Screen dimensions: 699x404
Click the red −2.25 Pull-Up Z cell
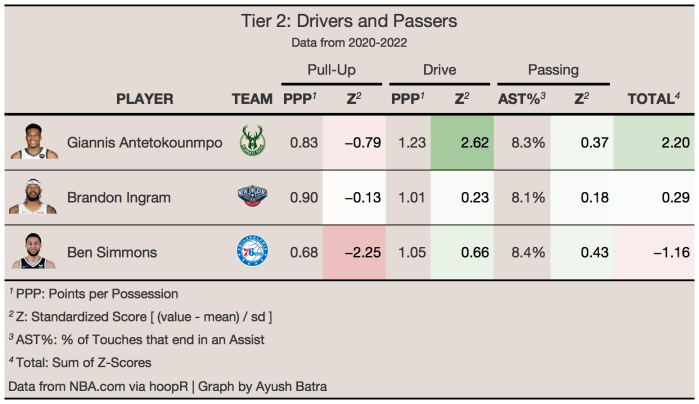(354, 252)
